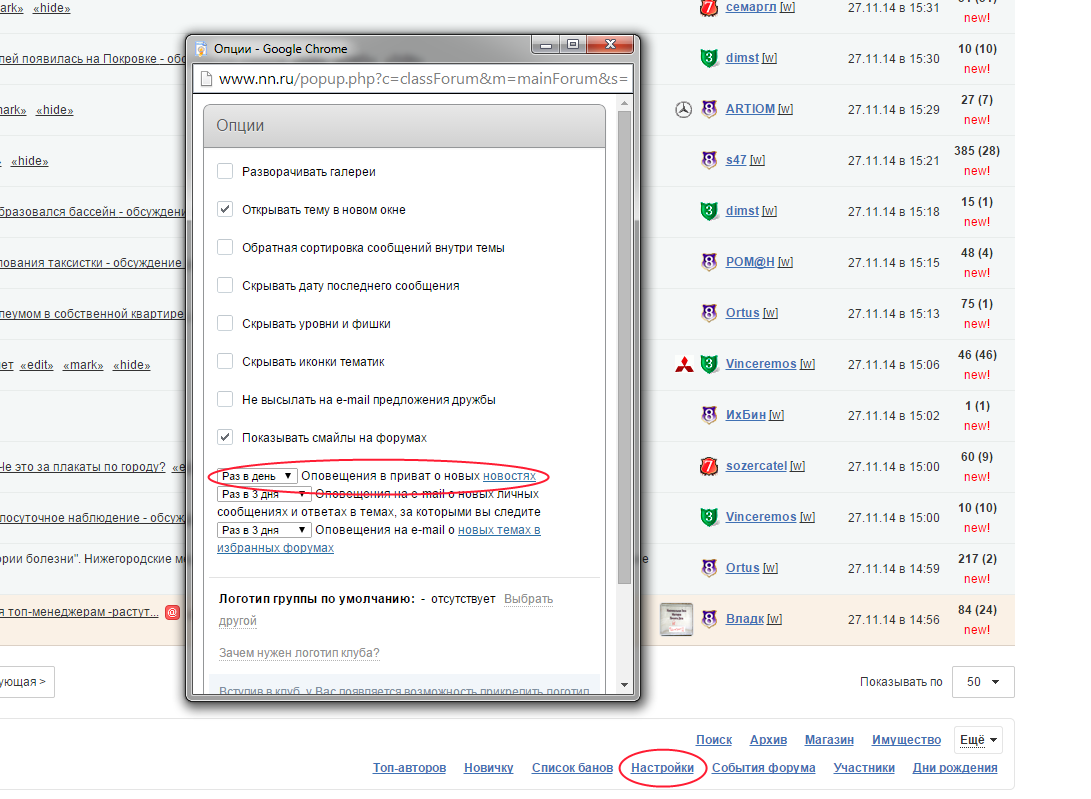This screenshot has height=799, width=1091.
Task: Follow the новых темах в link
Action: pyautogui.click(x=499, y=530)
